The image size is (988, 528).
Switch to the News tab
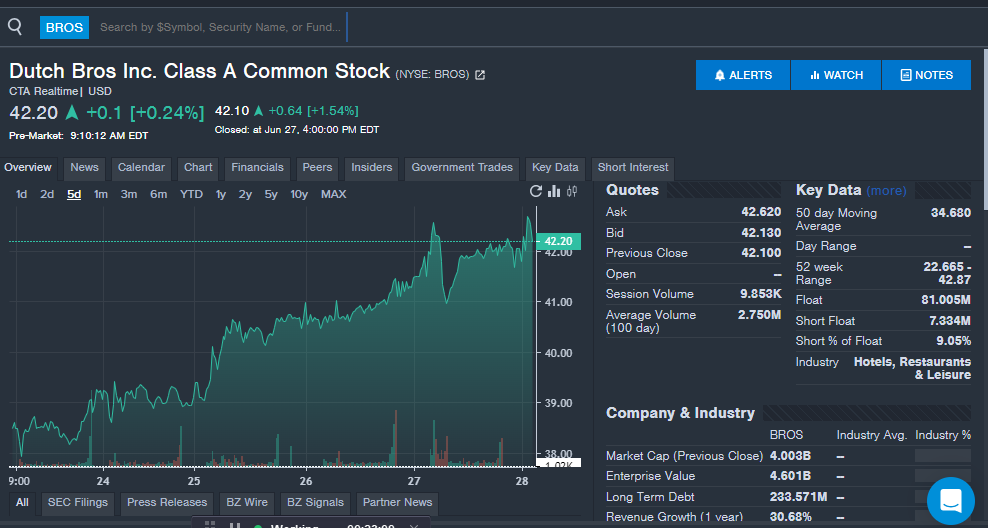[84, 168]
